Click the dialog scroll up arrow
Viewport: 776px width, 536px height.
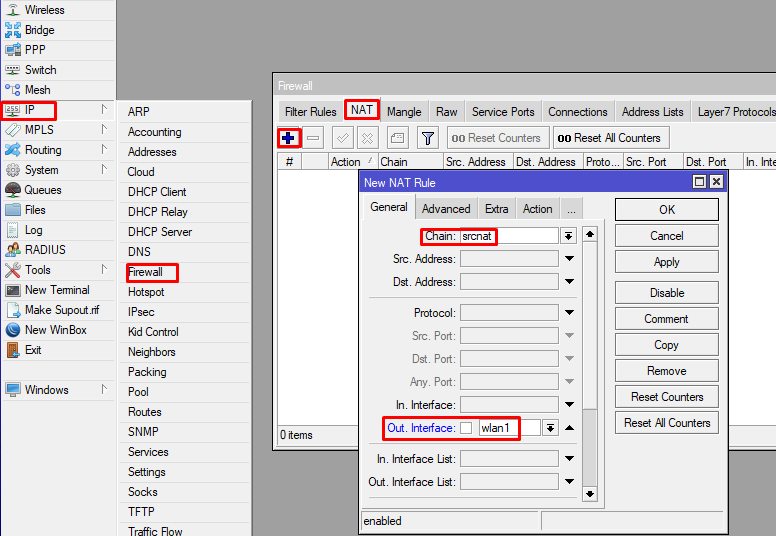[589, 234]
